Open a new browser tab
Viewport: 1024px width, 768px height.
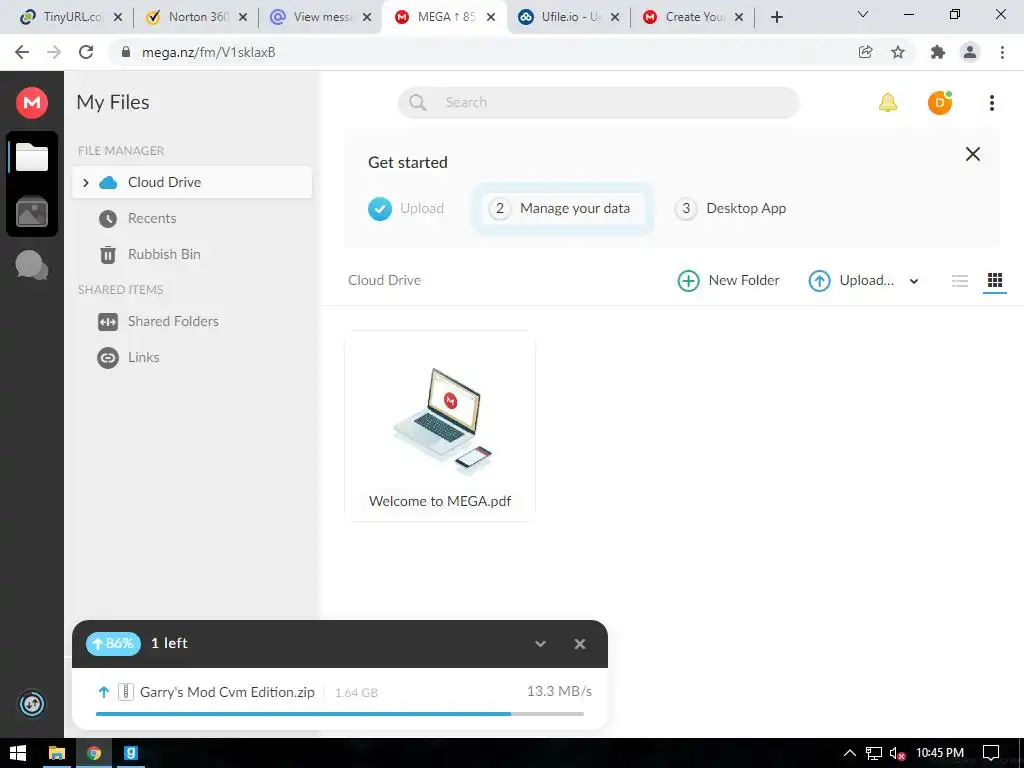(776, 17)
